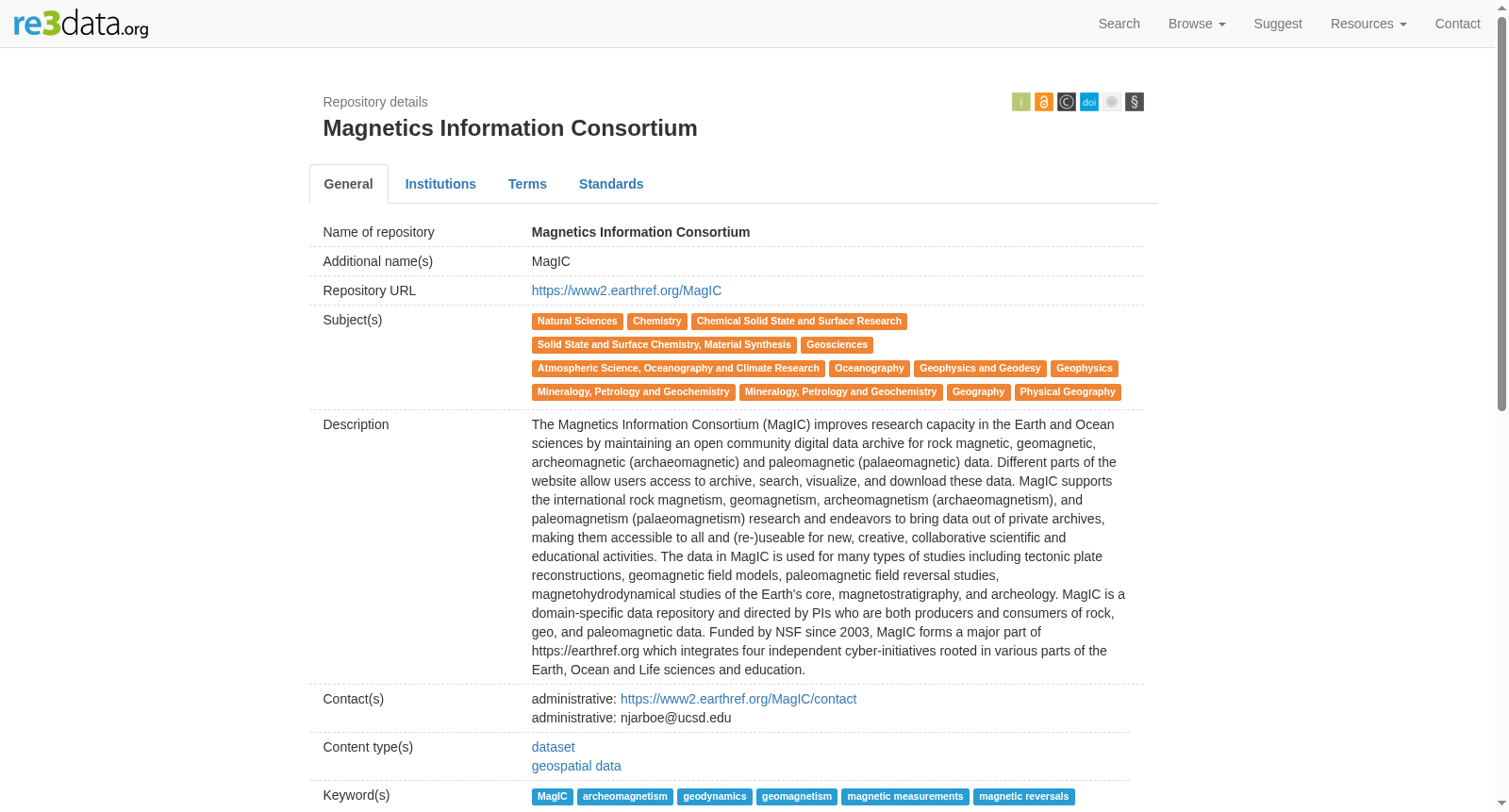Switch to the Terms tab
The image size is (1509, 812).
pos(527,184)
